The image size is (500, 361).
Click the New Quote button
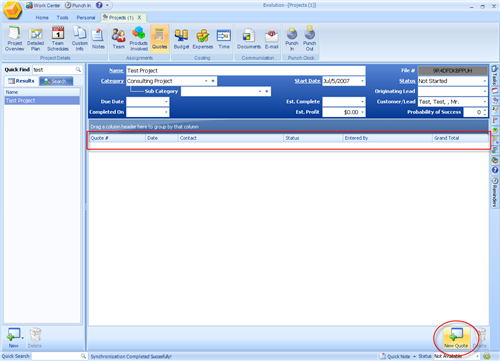(x=456, y=337)
